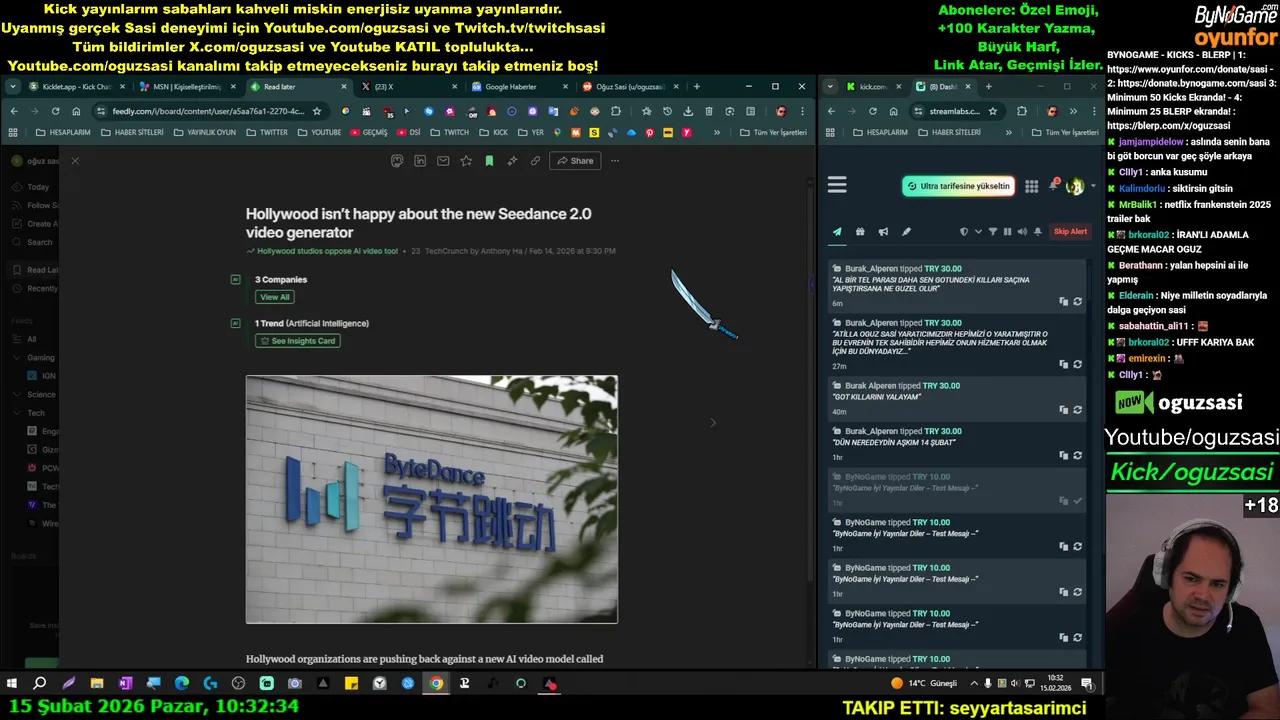Switch to the kick.com tab in right browser

[x=874, y=87]
